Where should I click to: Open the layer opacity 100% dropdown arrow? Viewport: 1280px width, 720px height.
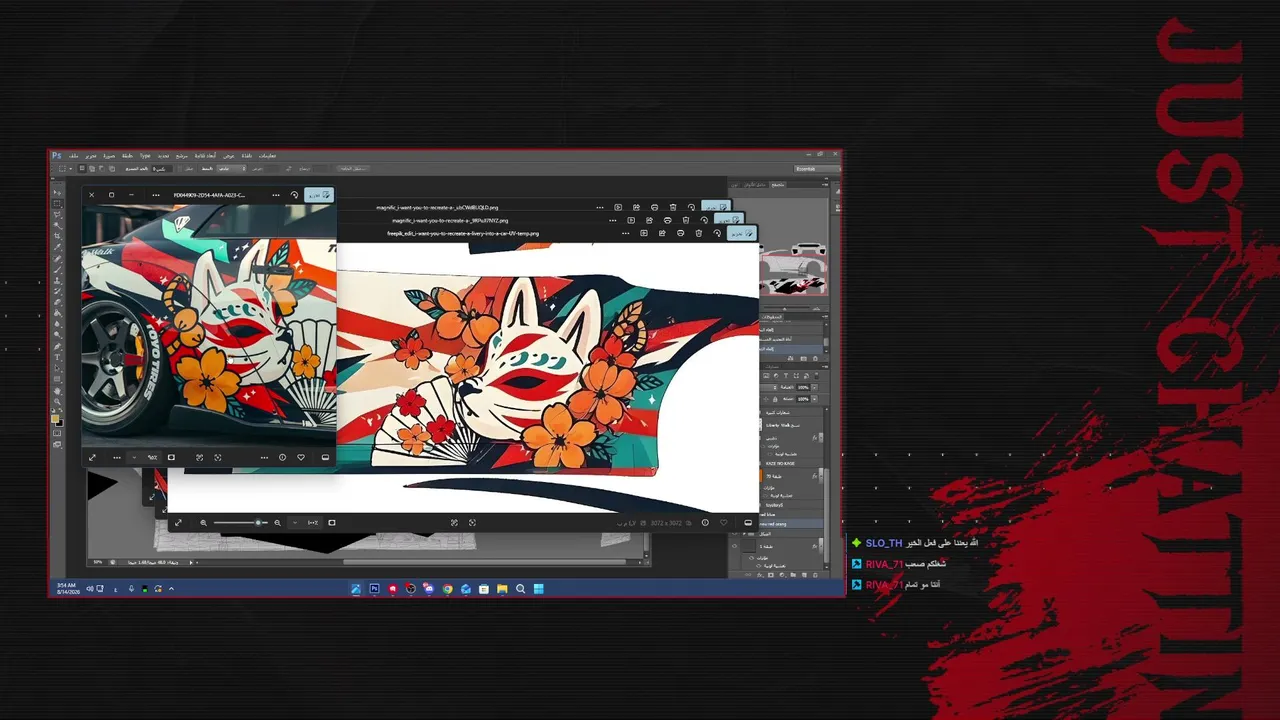click(x=813, y=387)
